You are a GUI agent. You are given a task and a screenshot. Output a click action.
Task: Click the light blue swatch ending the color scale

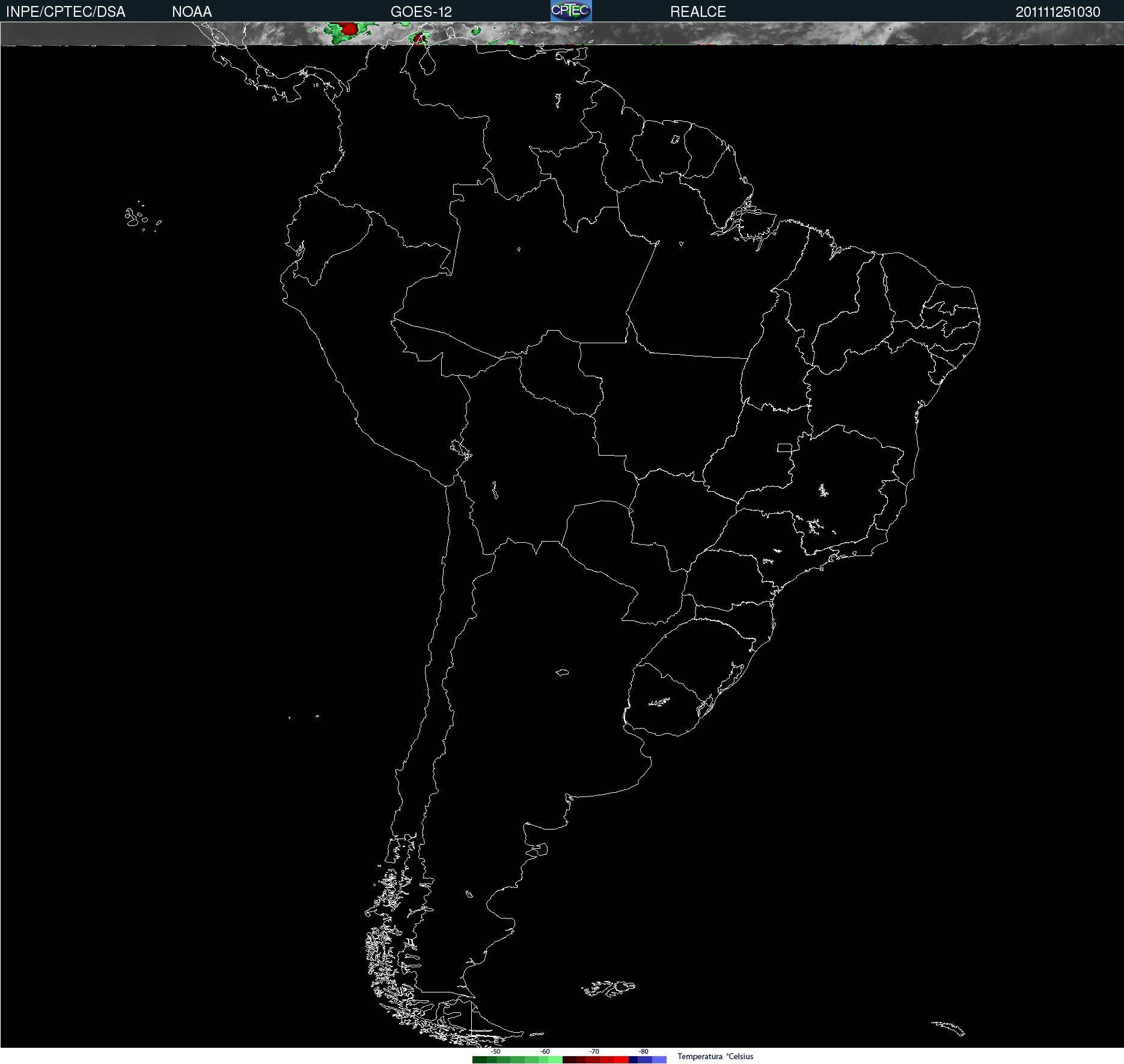click(x=659, y=1060)
